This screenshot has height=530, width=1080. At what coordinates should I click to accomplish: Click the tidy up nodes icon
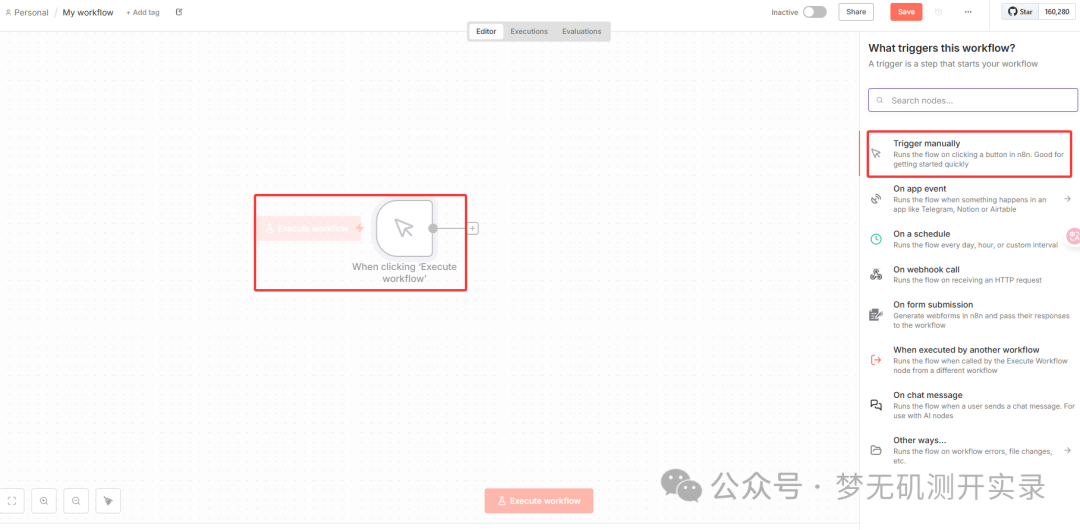[108, 501]
